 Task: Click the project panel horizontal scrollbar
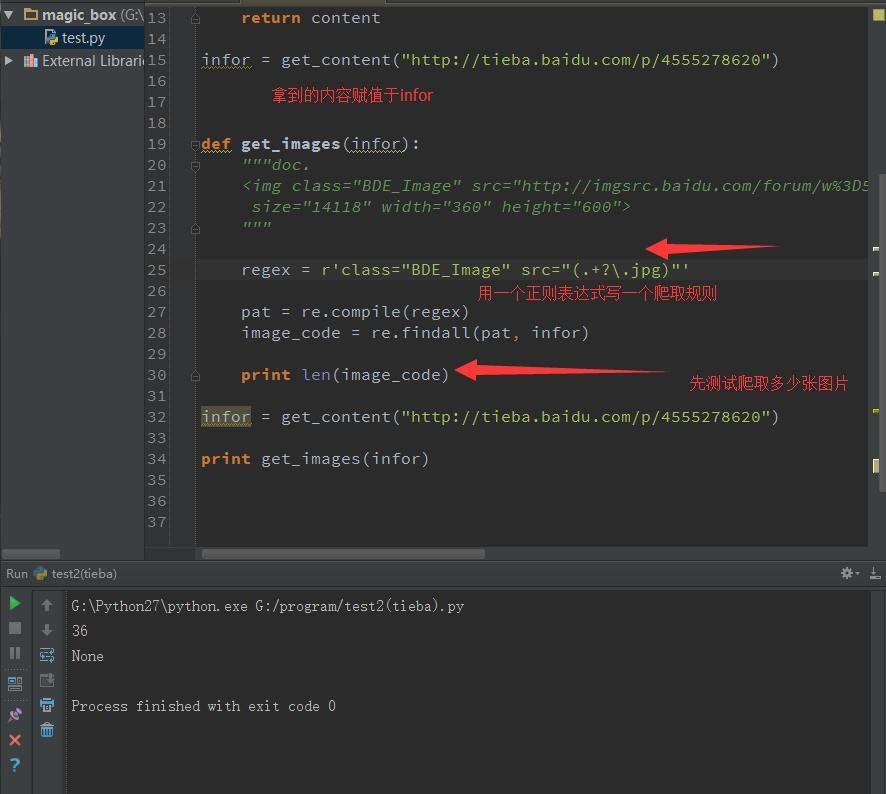(x=31, y=554)
